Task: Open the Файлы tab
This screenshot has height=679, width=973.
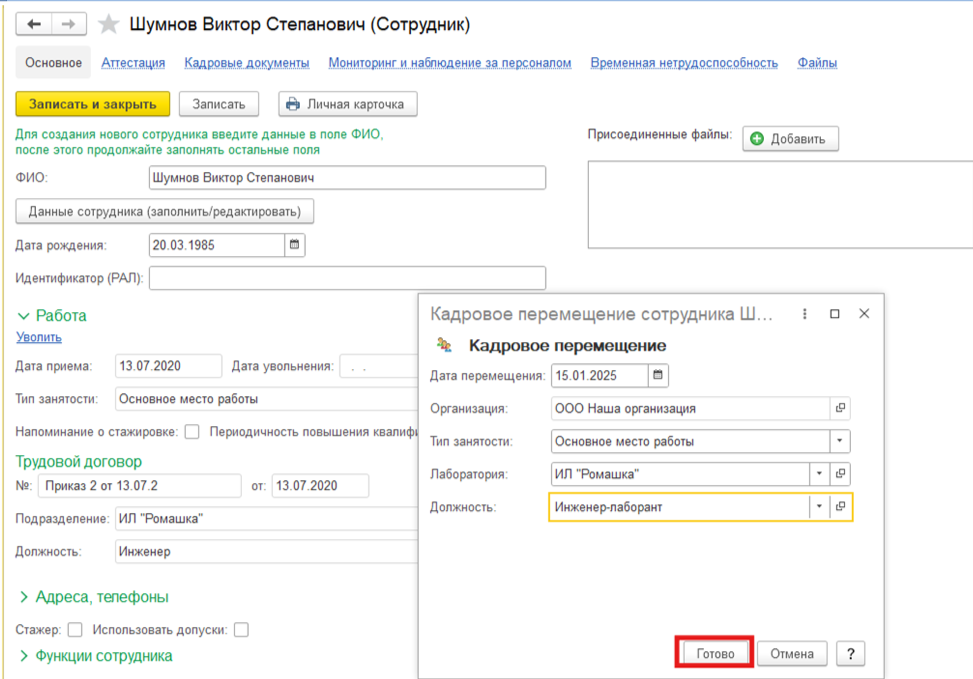Action: 817,63
